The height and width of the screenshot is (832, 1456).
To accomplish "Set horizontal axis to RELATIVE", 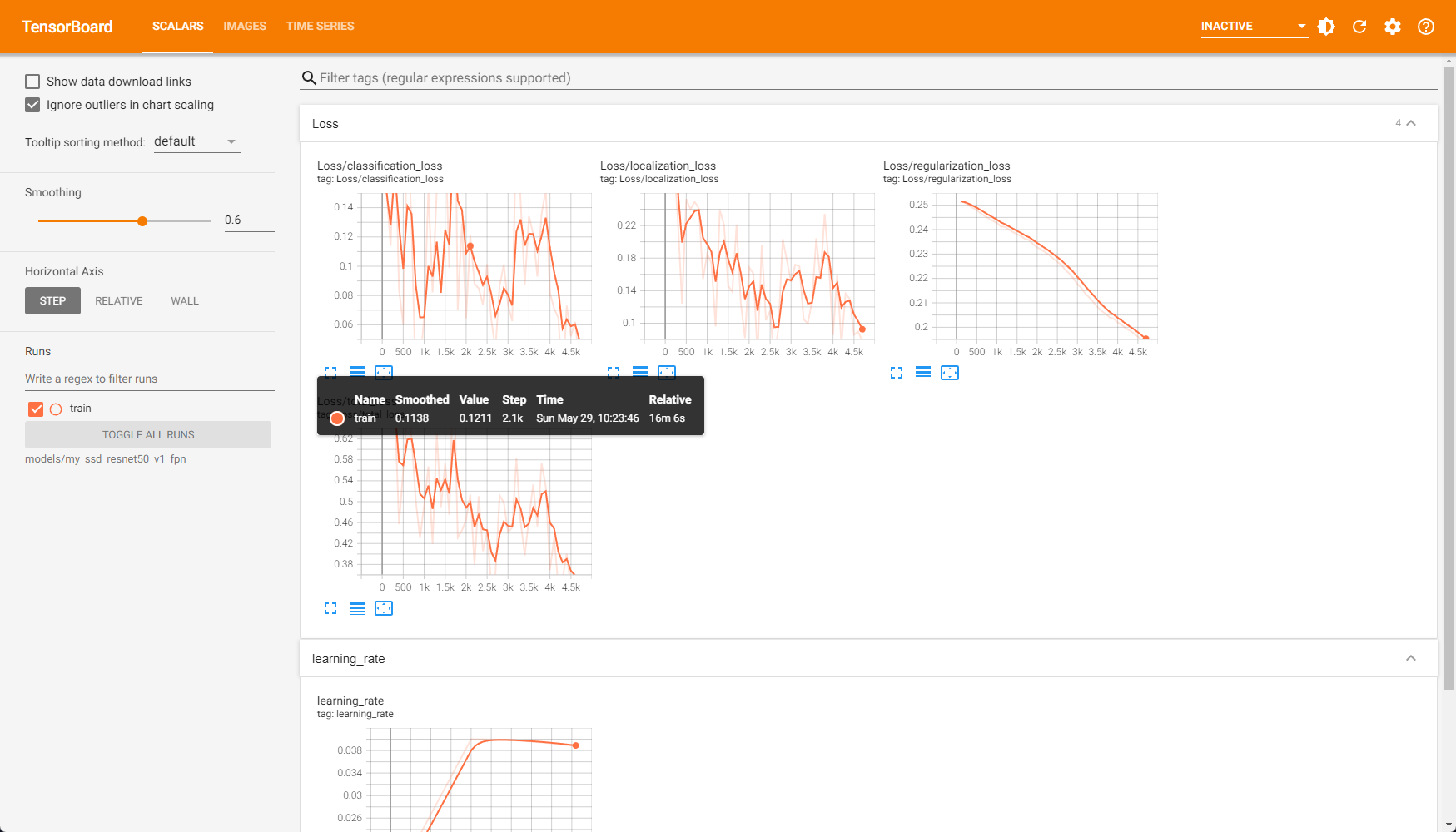I will 119,301.
